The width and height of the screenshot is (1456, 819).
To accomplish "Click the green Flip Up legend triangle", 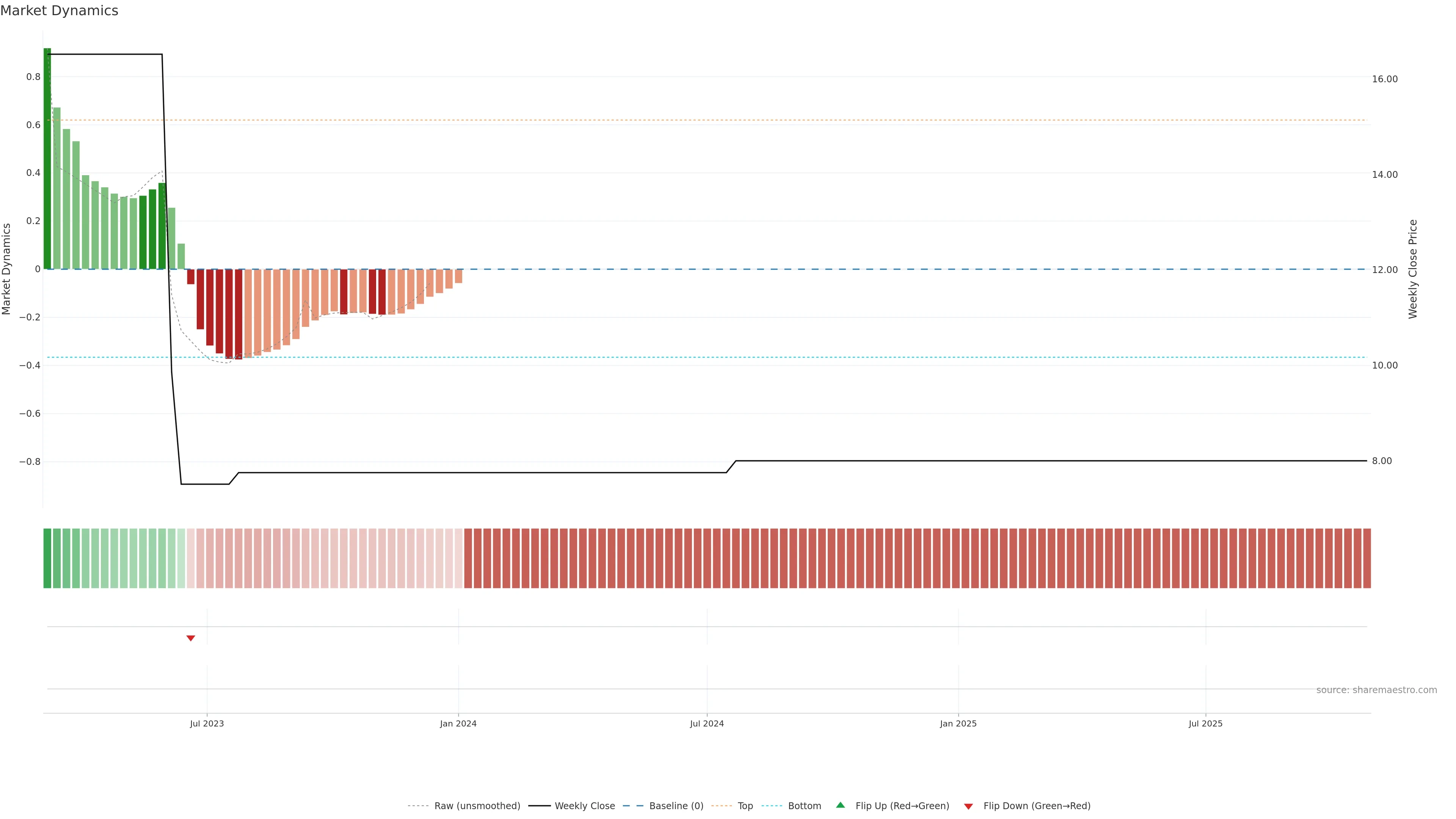I will (x=841, y=805).
